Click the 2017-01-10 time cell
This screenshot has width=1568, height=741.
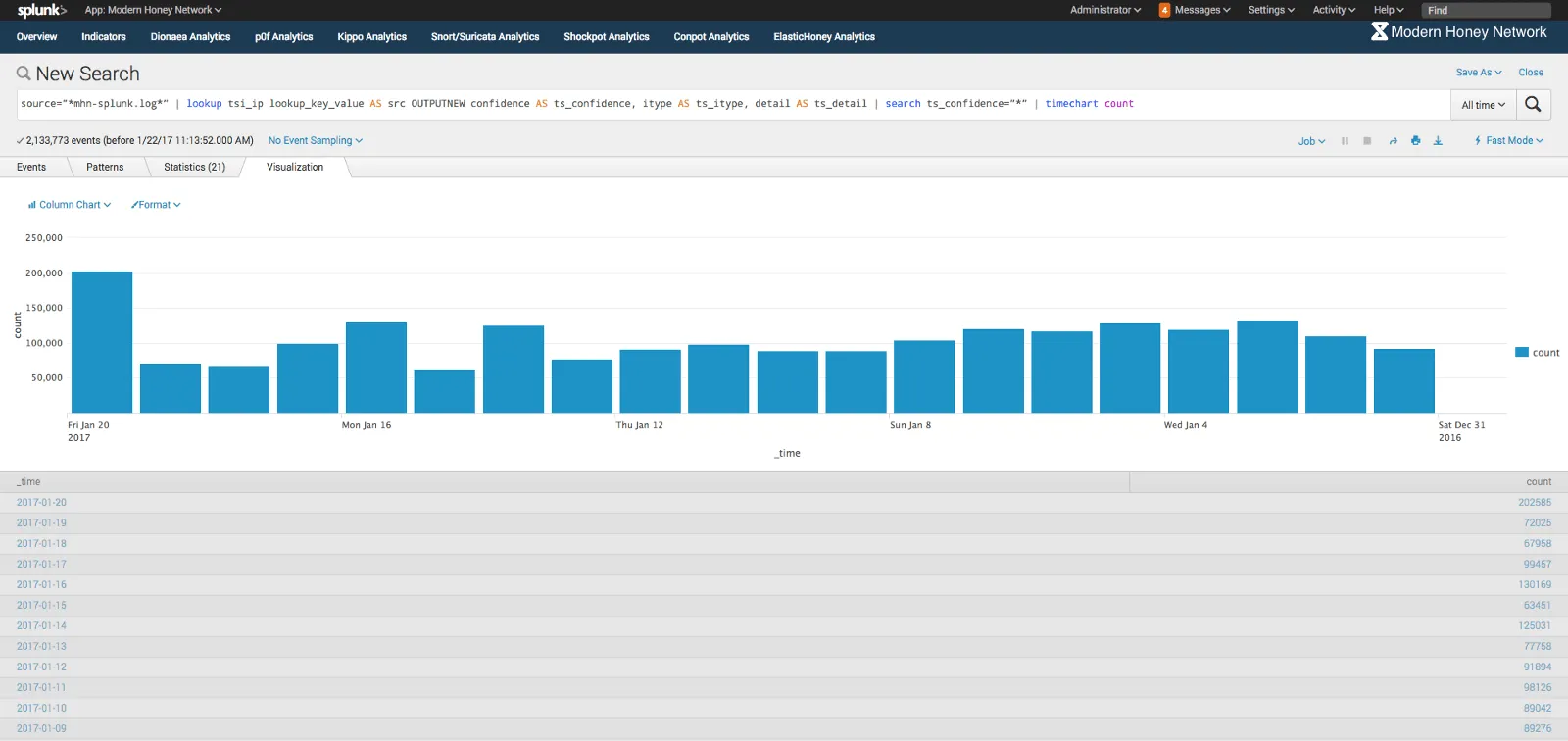coord(41,709)
